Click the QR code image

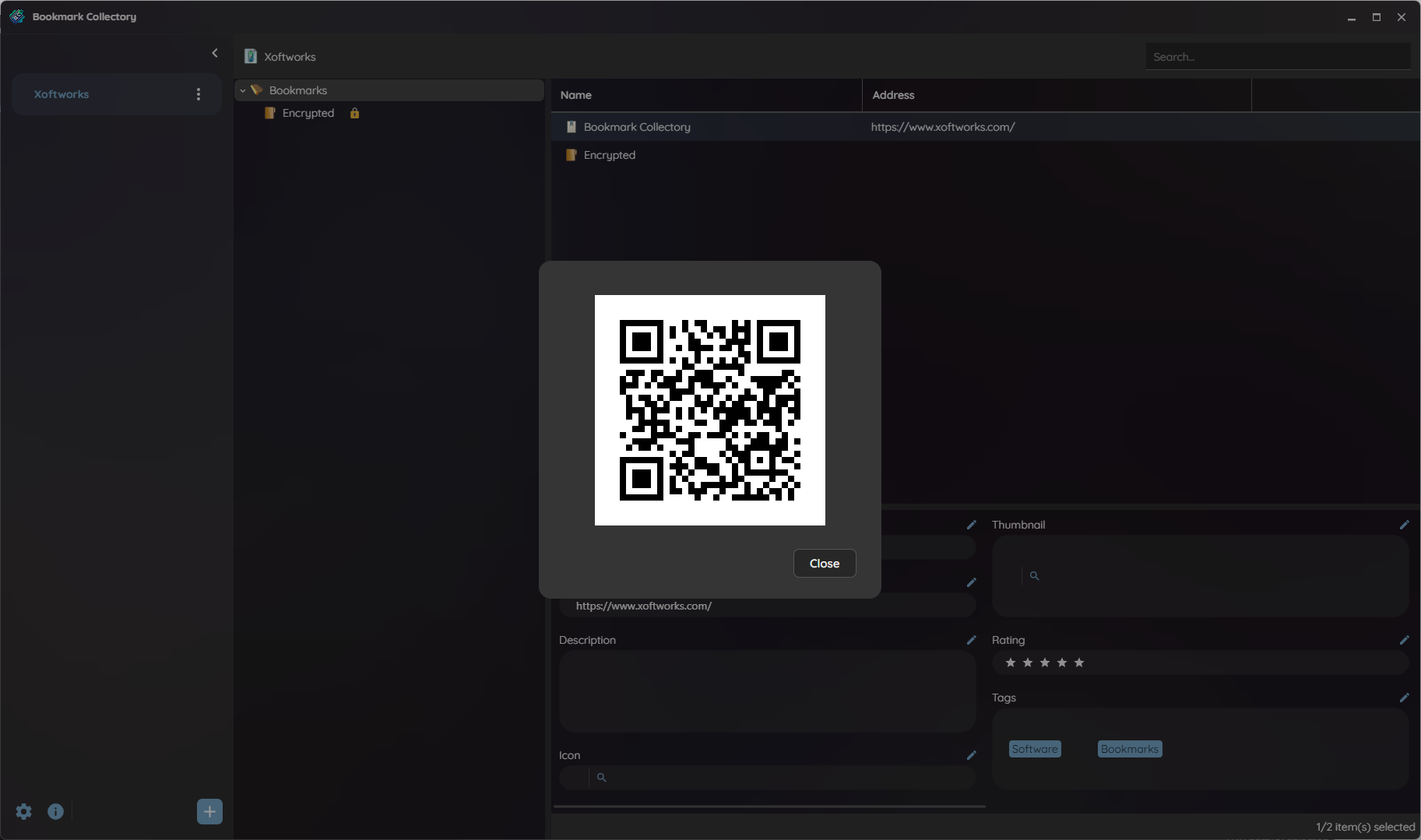(x=709, y=410)
